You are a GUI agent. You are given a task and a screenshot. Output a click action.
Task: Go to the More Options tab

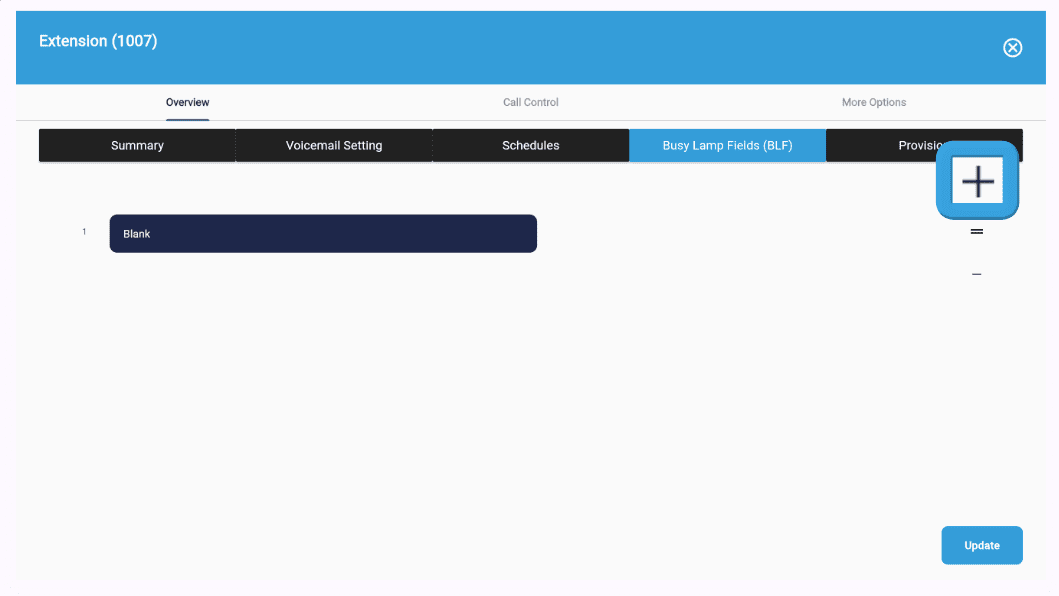(873, 102)
